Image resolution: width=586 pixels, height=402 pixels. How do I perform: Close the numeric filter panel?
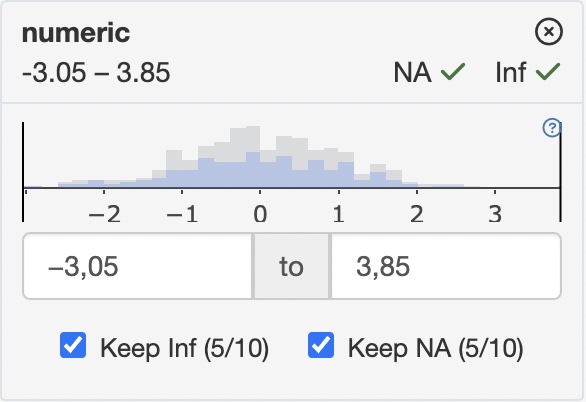(x=549, y=32)
